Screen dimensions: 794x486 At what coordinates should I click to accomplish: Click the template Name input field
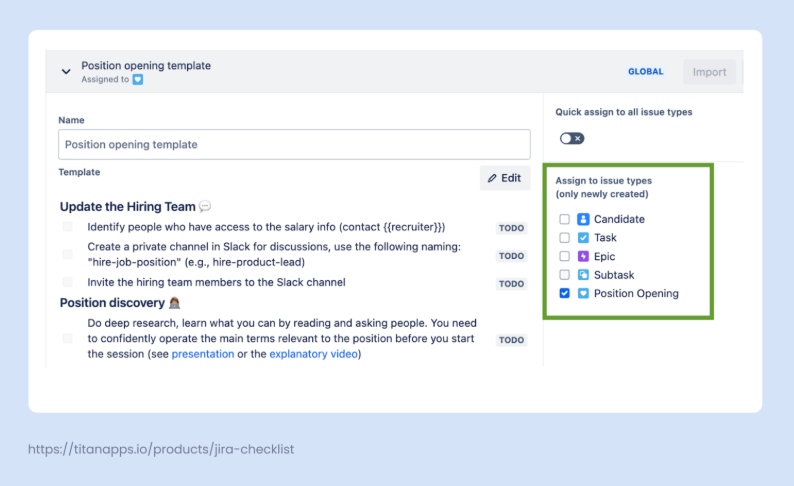pyautogui.click(x=294, y=145)
